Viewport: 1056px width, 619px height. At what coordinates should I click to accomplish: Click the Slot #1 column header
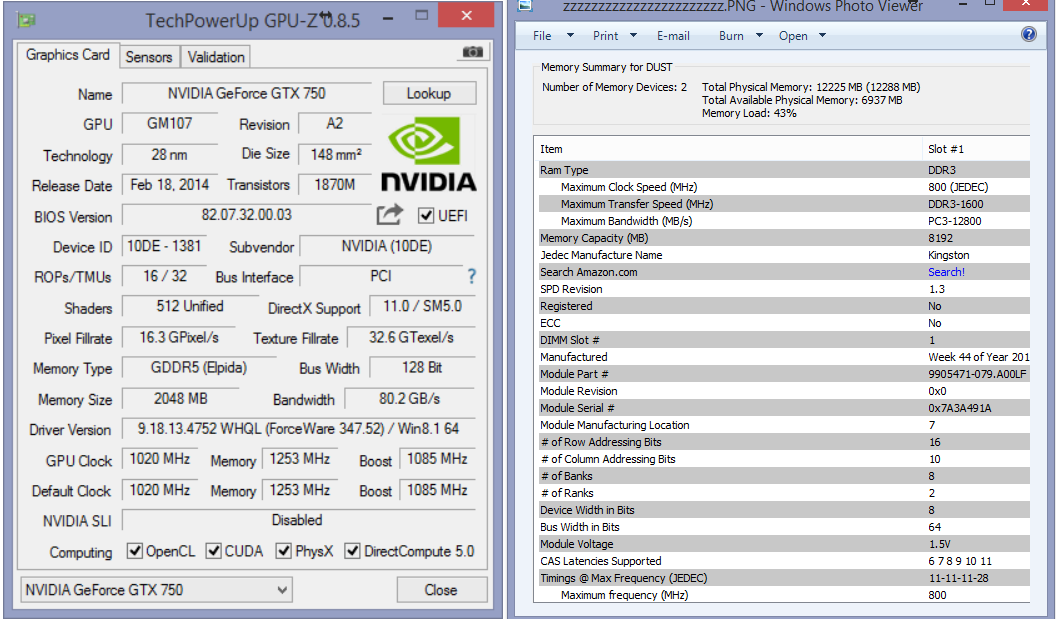click(976, 149)
